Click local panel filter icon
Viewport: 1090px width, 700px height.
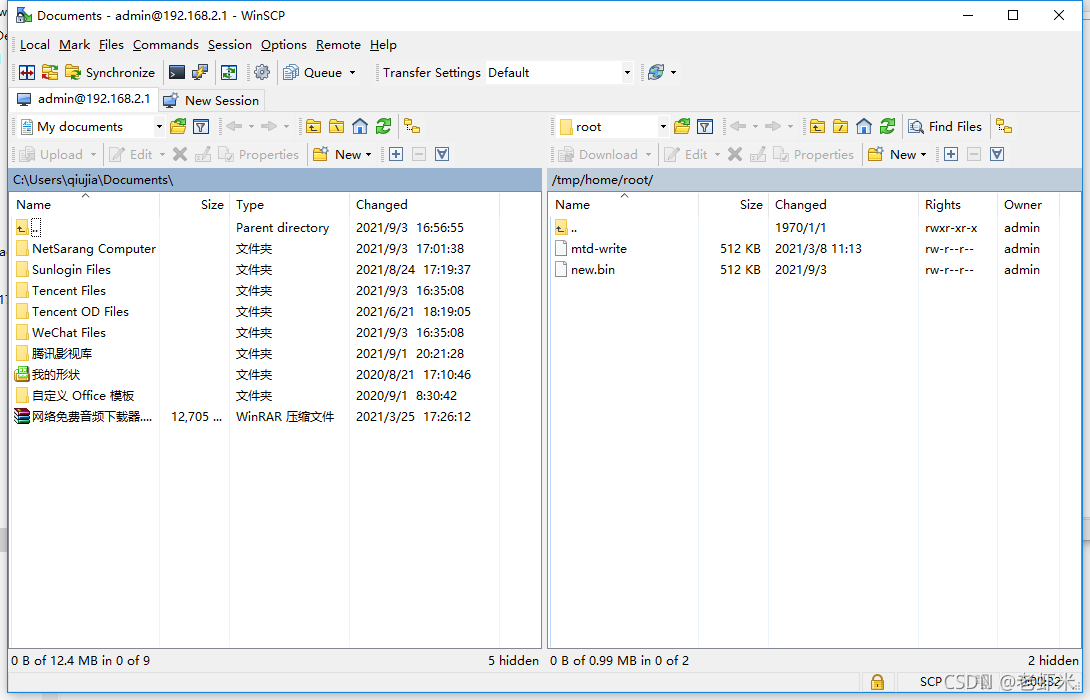201,127
